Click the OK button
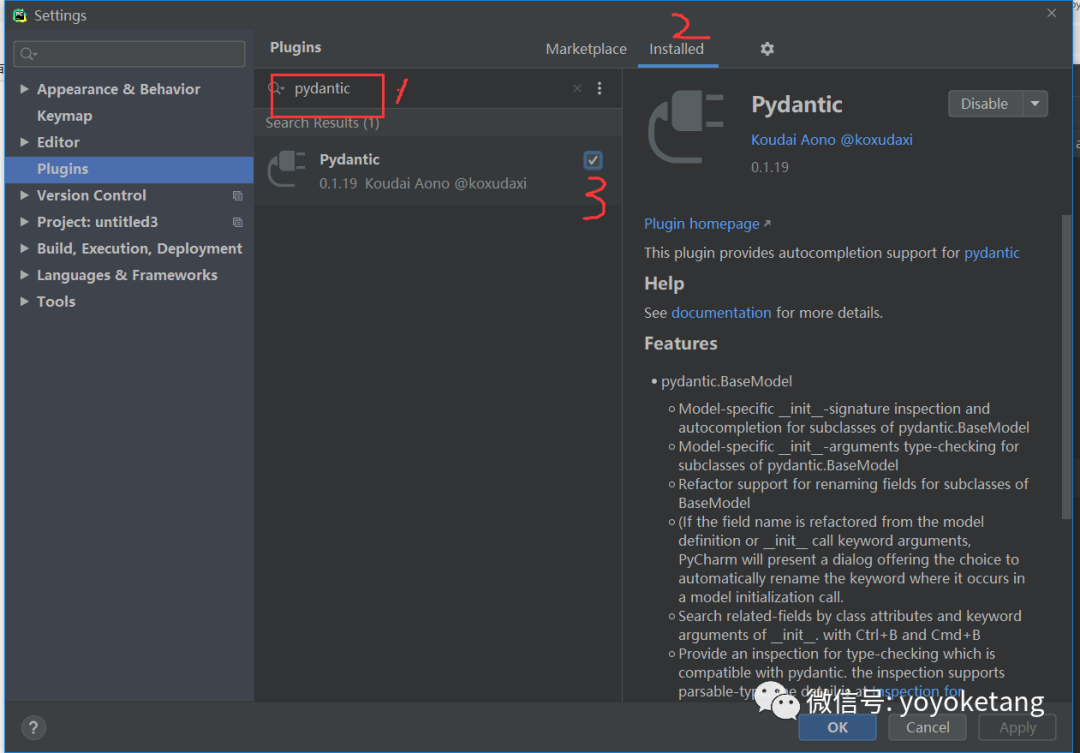 pyautogui.click(x=838, y=728)
